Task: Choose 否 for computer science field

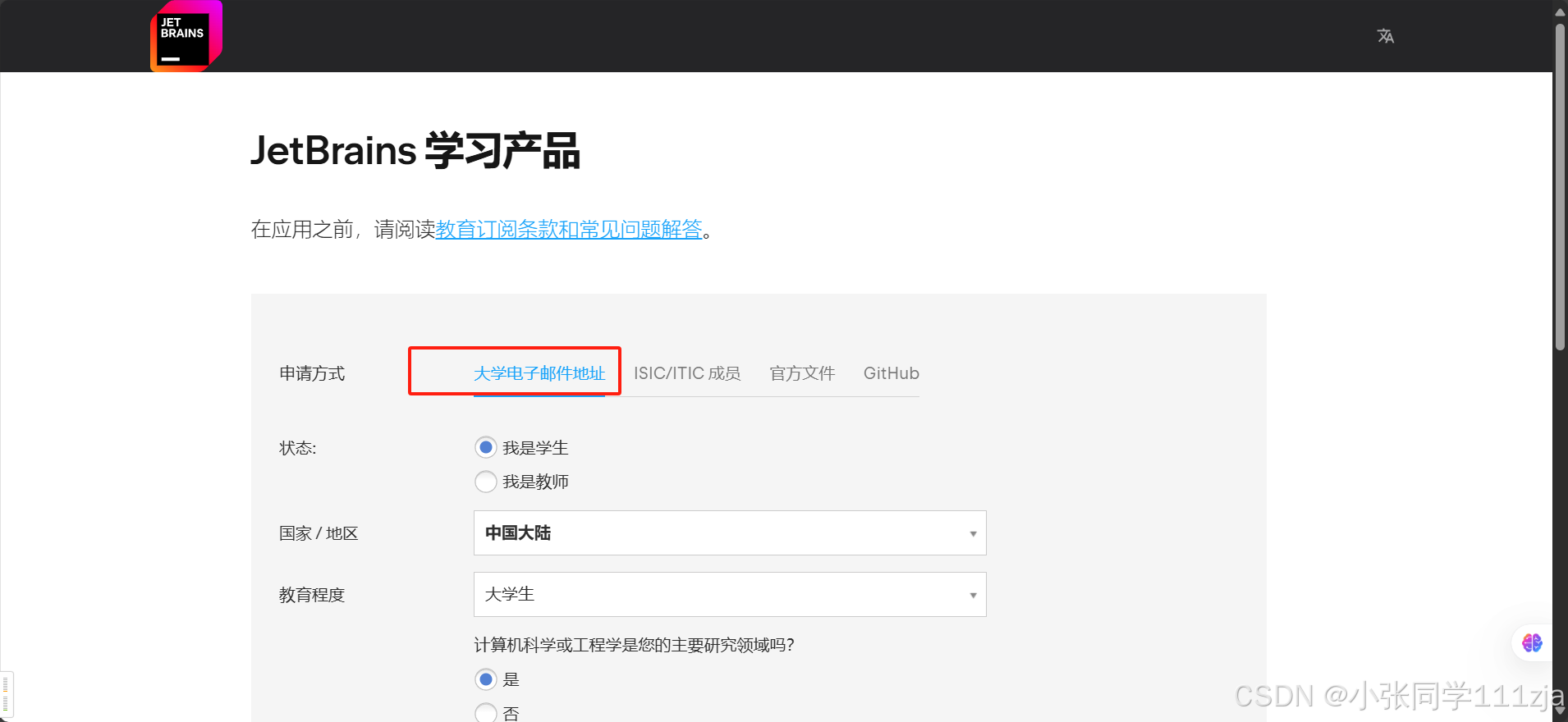Action: [486, 713]
